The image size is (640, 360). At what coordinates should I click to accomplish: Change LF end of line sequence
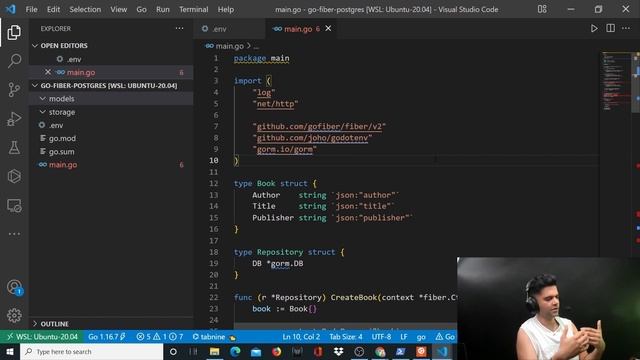click(404, 337)
